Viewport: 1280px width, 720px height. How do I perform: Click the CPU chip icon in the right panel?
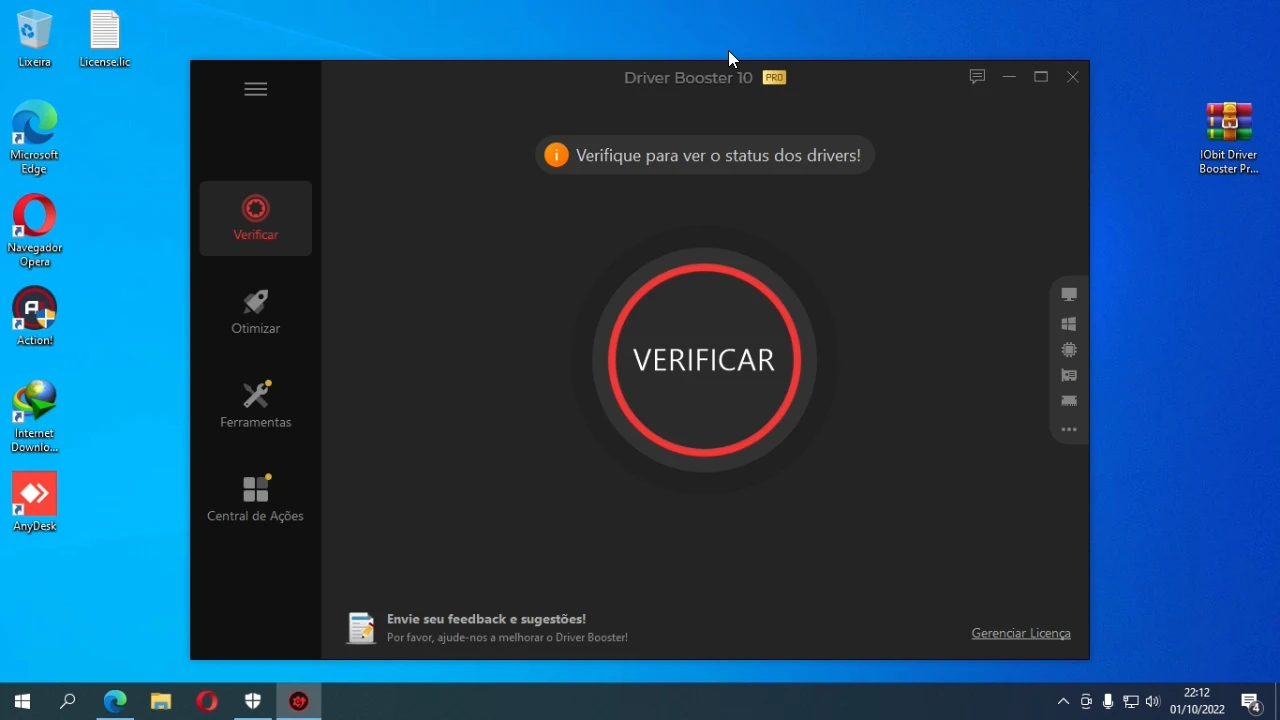pos(1069,350)
